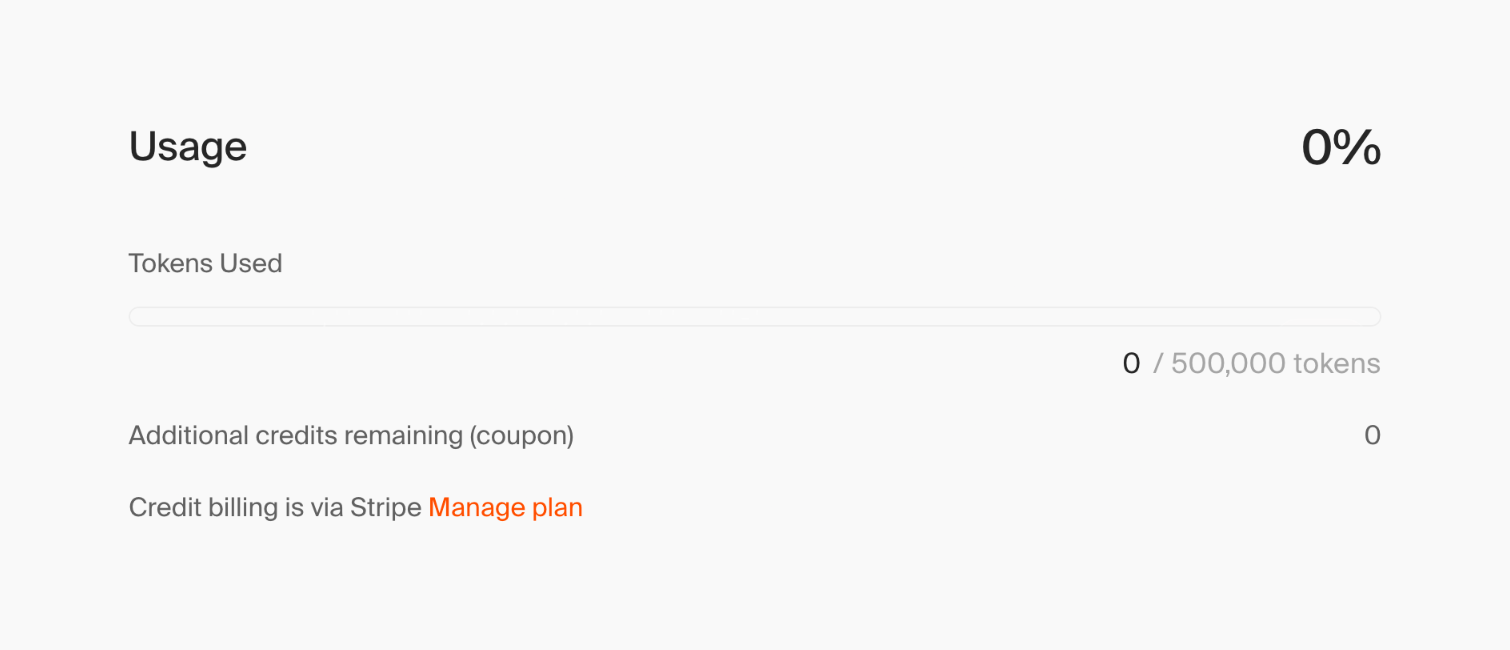
Task: Click the Usage heading
Action: tap(188, 147)
